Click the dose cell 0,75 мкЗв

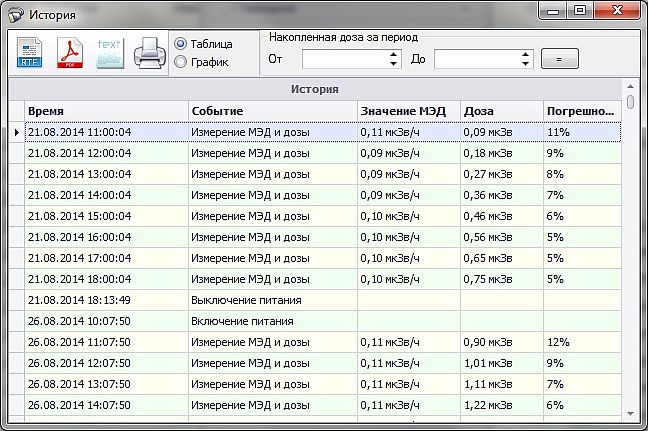tap(502, 279)
